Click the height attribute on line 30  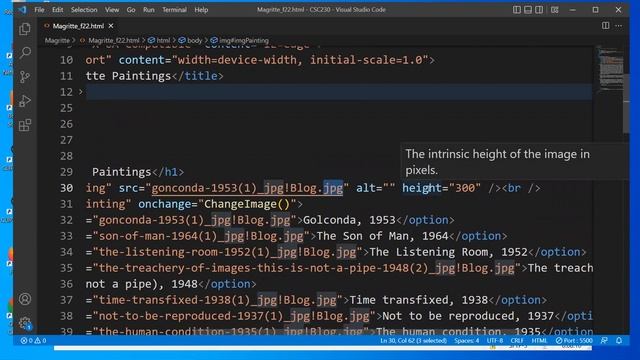pos(422,188)
